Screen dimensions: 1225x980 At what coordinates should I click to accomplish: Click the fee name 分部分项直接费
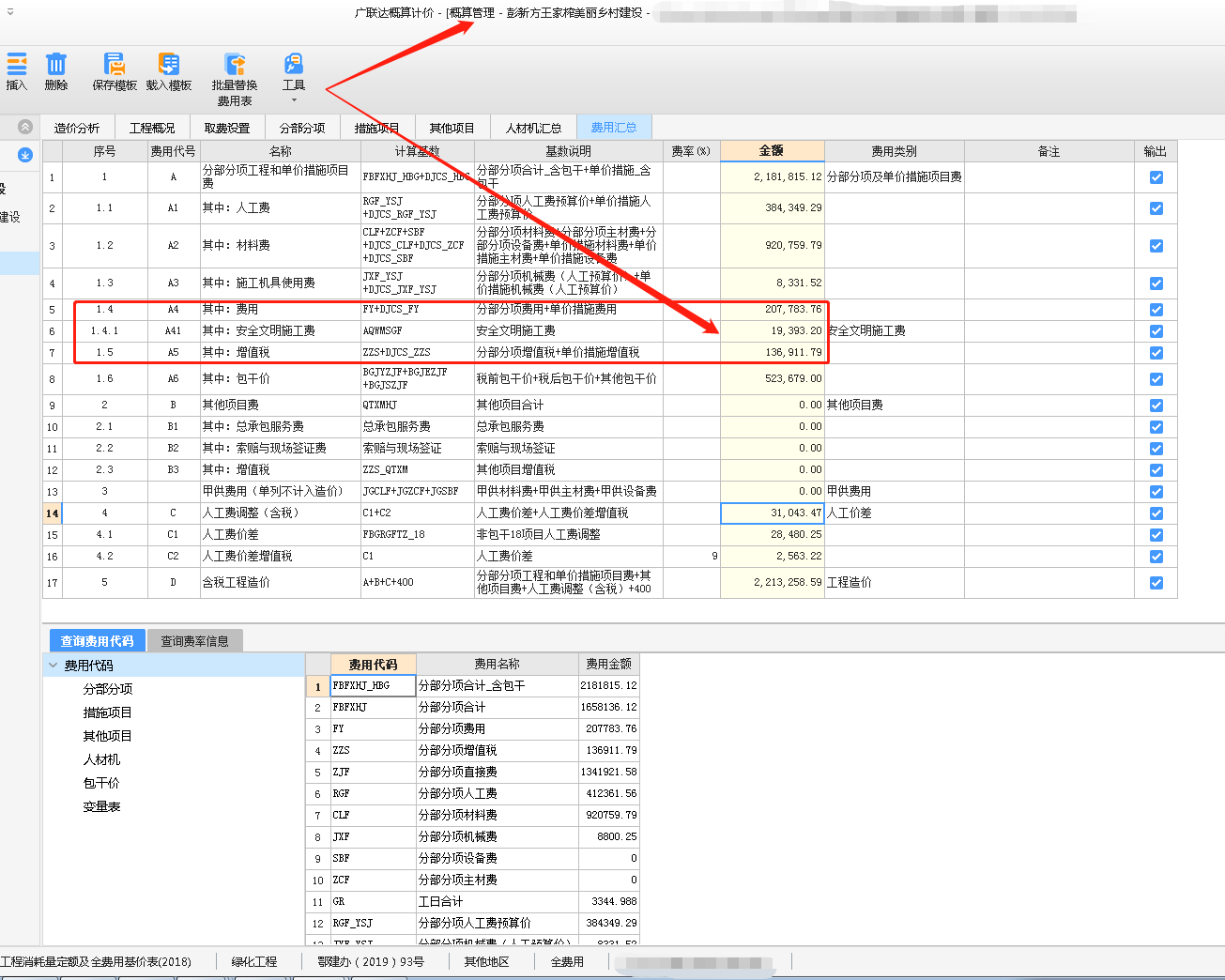[497, 773]
